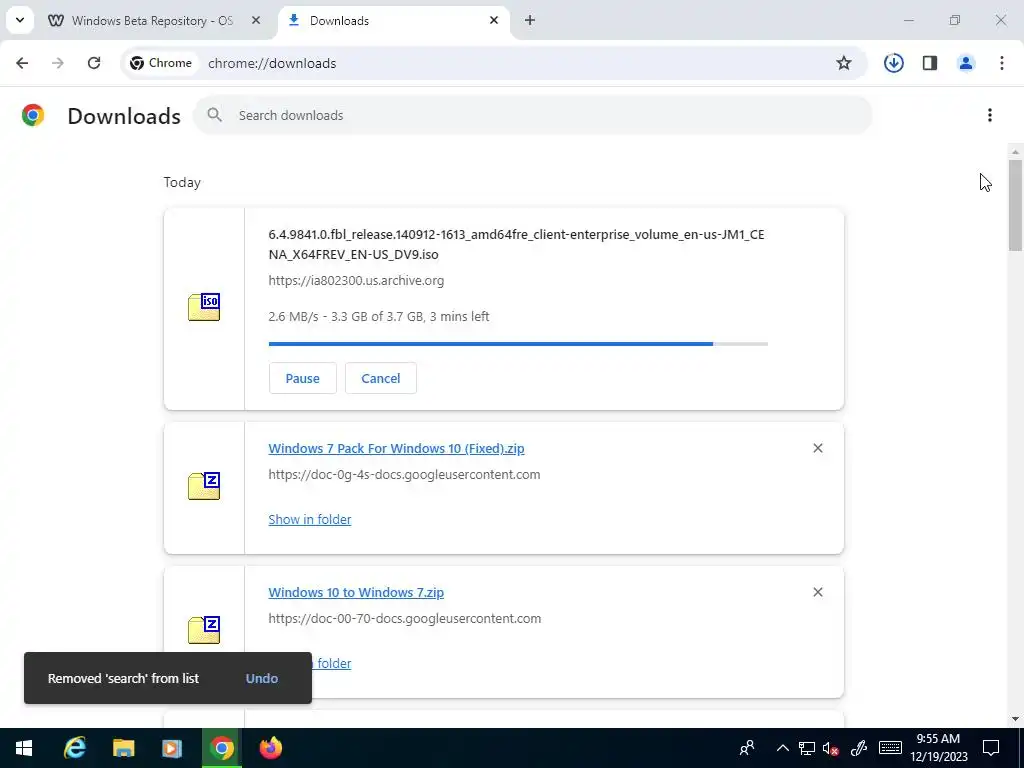The height and width of the screenshot is (768, 1024).
Task: Cancel the ISO download
Action: pos(381,379)
